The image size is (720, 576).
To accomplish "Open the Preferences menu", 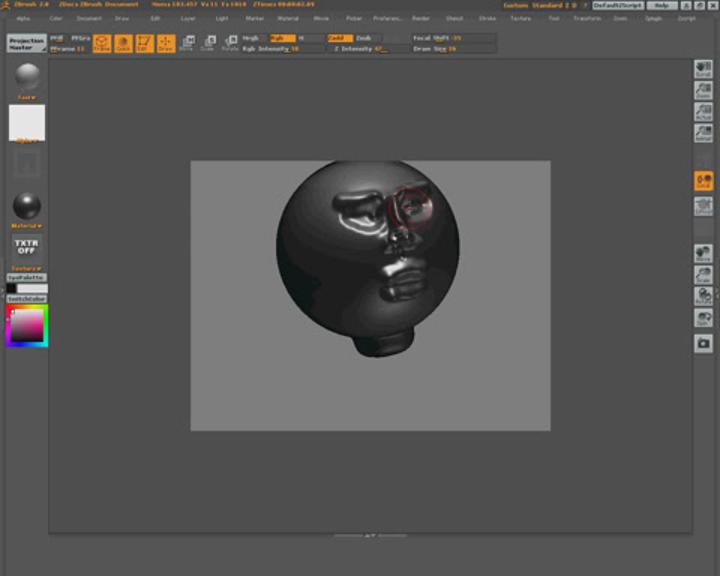I will 387,18.
